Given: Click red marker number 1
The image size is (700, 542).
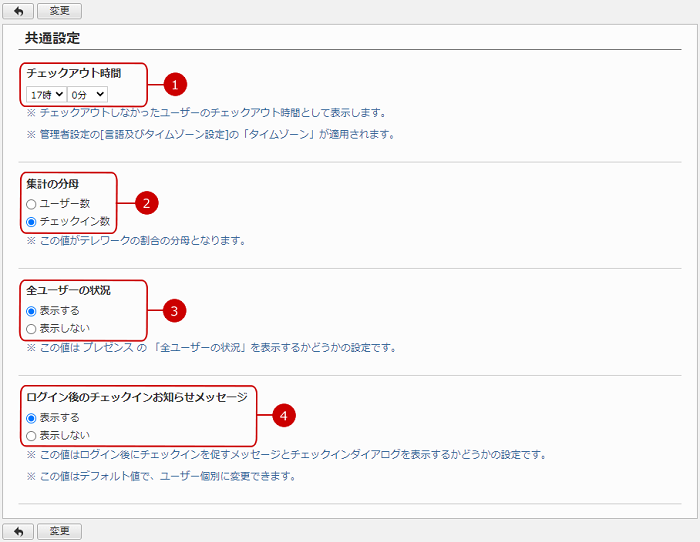Looking at the screenshot, I should [x=175, y=84].
